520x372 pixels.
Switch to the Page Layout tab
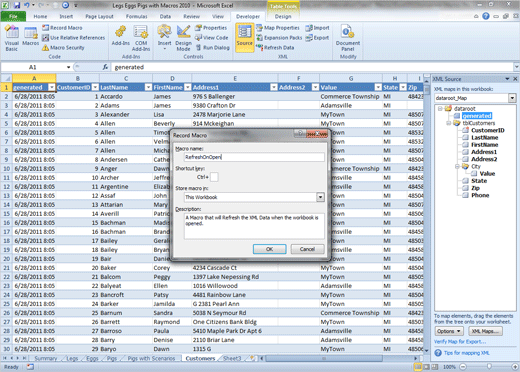coord(99,16)
